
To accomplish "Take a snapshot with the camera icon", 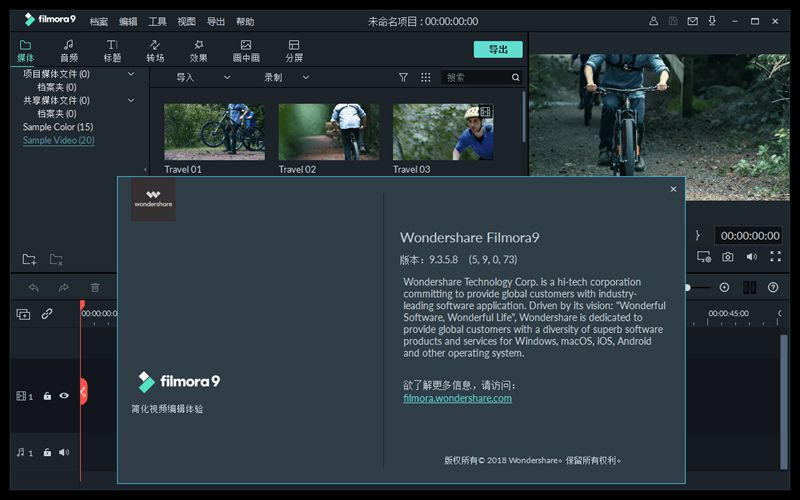I will tap(728, 257).
